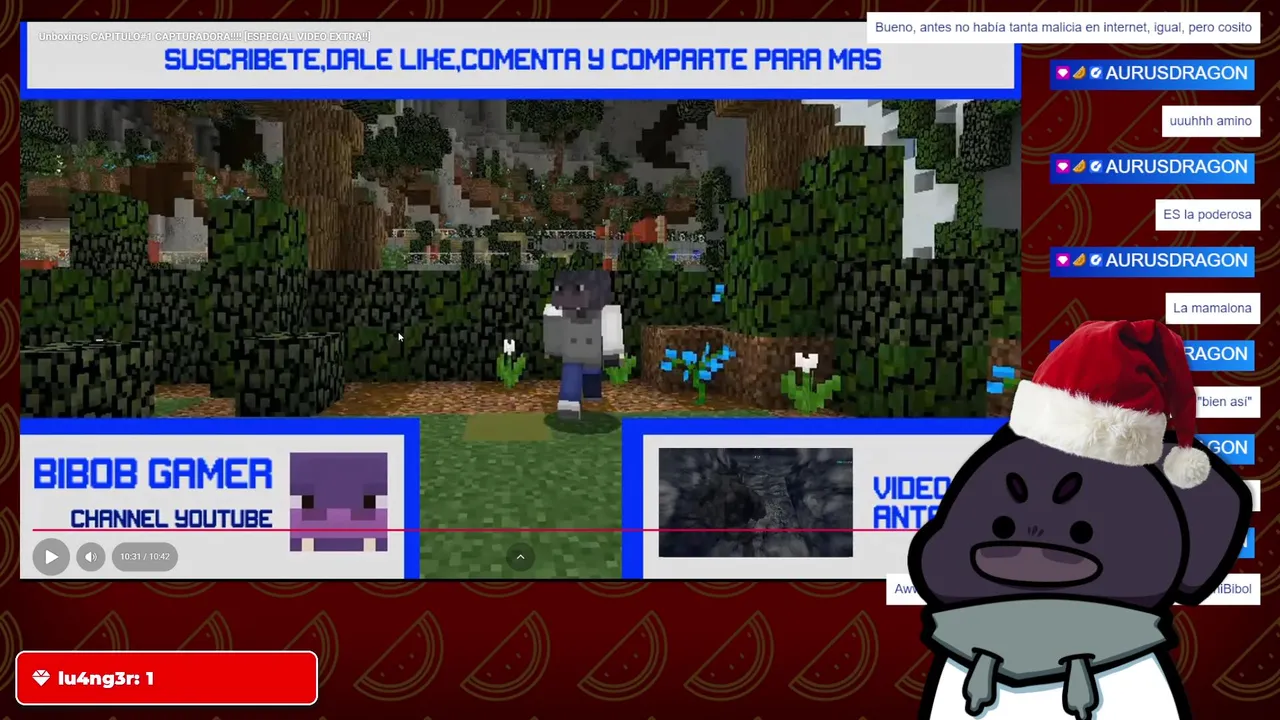Click the play button in the video player
Screen dimensions: 1280x720
[51, 557]
